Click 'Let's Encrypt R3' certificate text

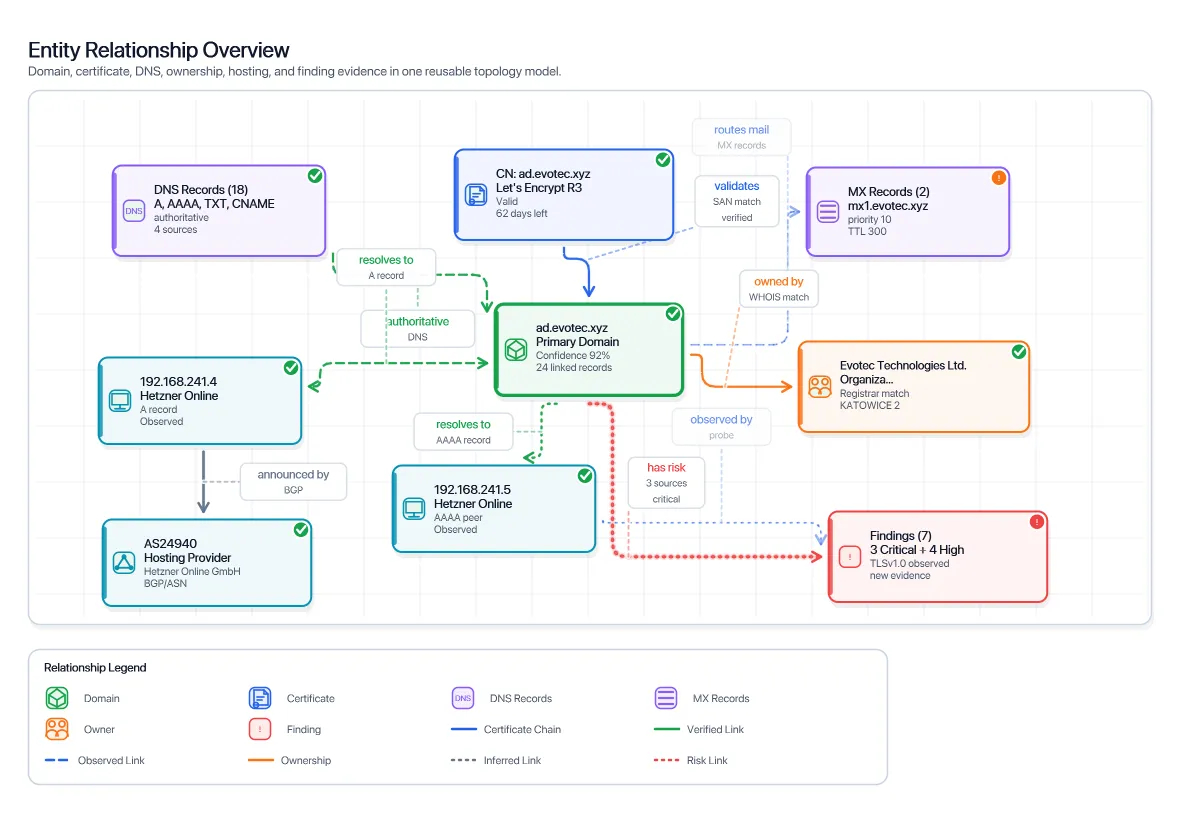coord(539,188)
